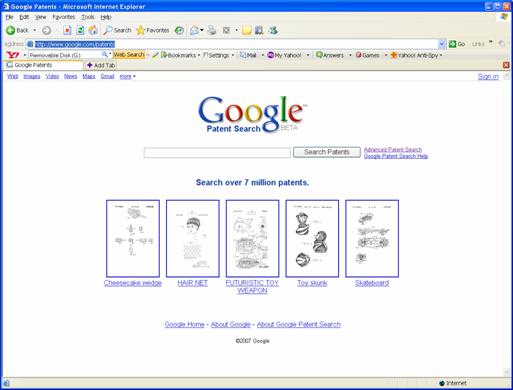Click FUTURISTIC TOY WEAPON link
This screenshot has height=390, width=513.
[252, 287]
